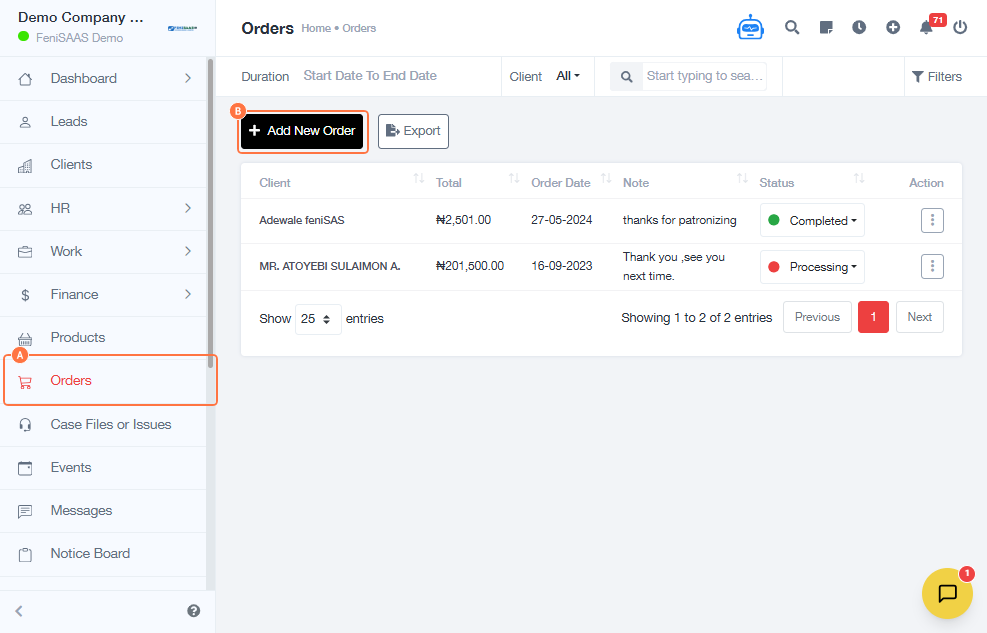The width and height of the screenshot is (987, 633).
Task: Click the order search input field
Action: coord(704,76)
